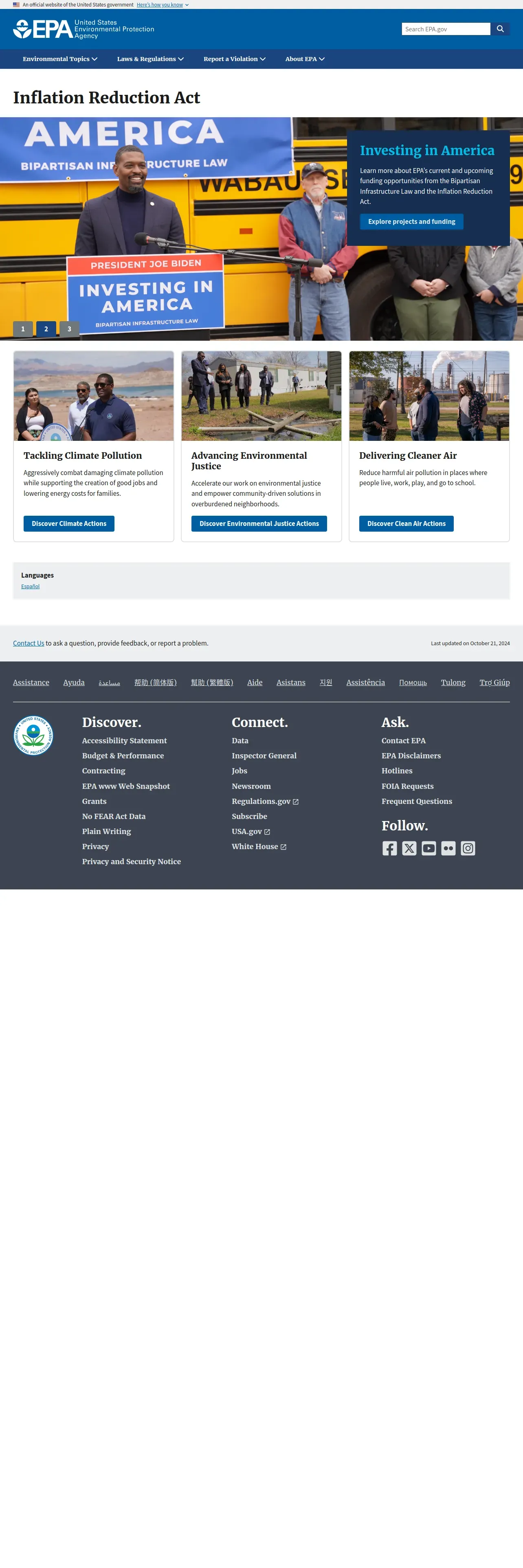Open Contracting footer link
The image size is (523, 1568).
click(103, 771)
